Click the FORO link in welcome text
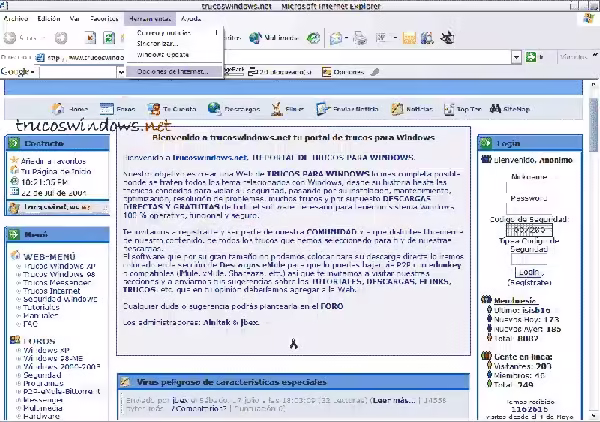This screenshot has height=422, width=600. 331,306
